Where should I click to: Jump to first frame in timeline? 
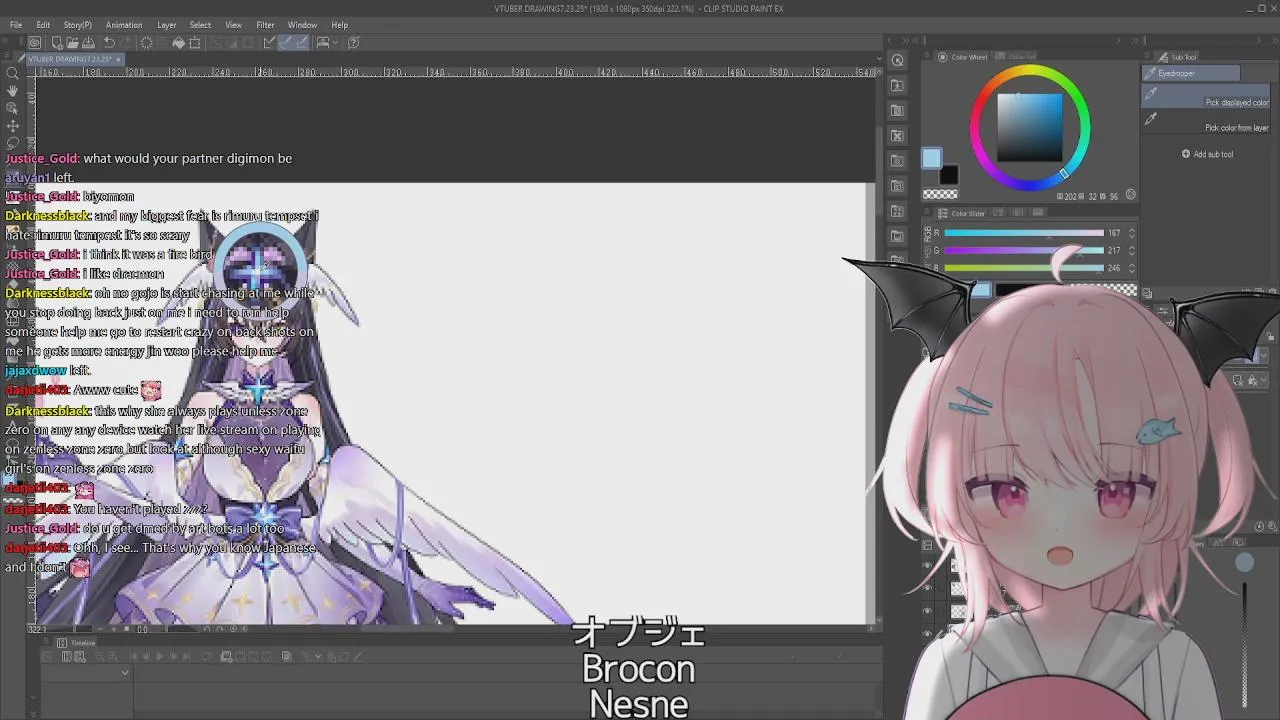134,657
